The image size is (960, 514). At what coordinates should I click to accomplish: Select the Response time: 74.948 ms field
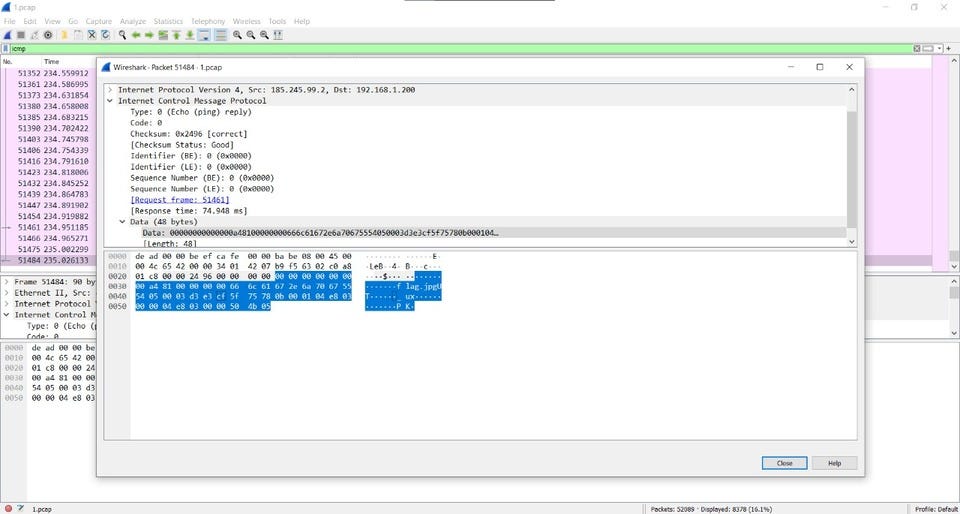point(189,211)
